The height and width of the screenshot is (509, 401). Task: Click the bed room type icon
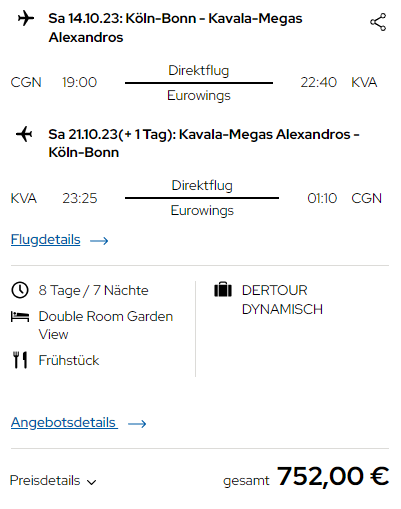coord(20,316)
